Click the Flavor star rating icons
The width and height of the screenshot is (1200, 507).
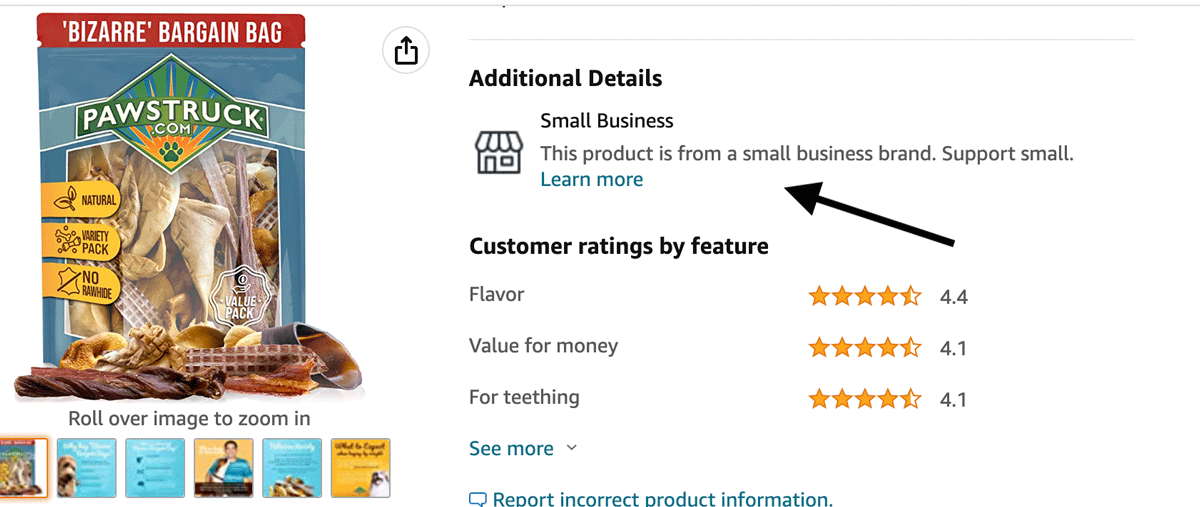(864, 296)
